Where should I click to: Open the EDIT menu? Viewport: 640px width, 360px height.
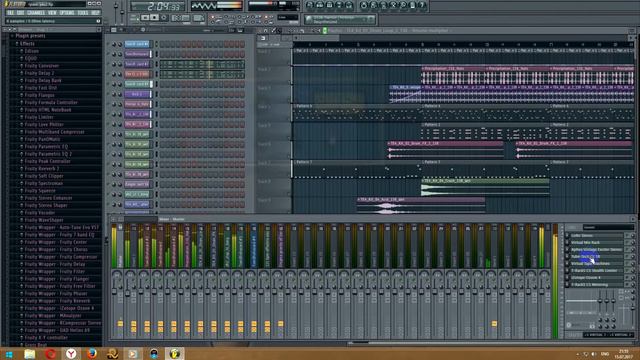pos(20,13)
